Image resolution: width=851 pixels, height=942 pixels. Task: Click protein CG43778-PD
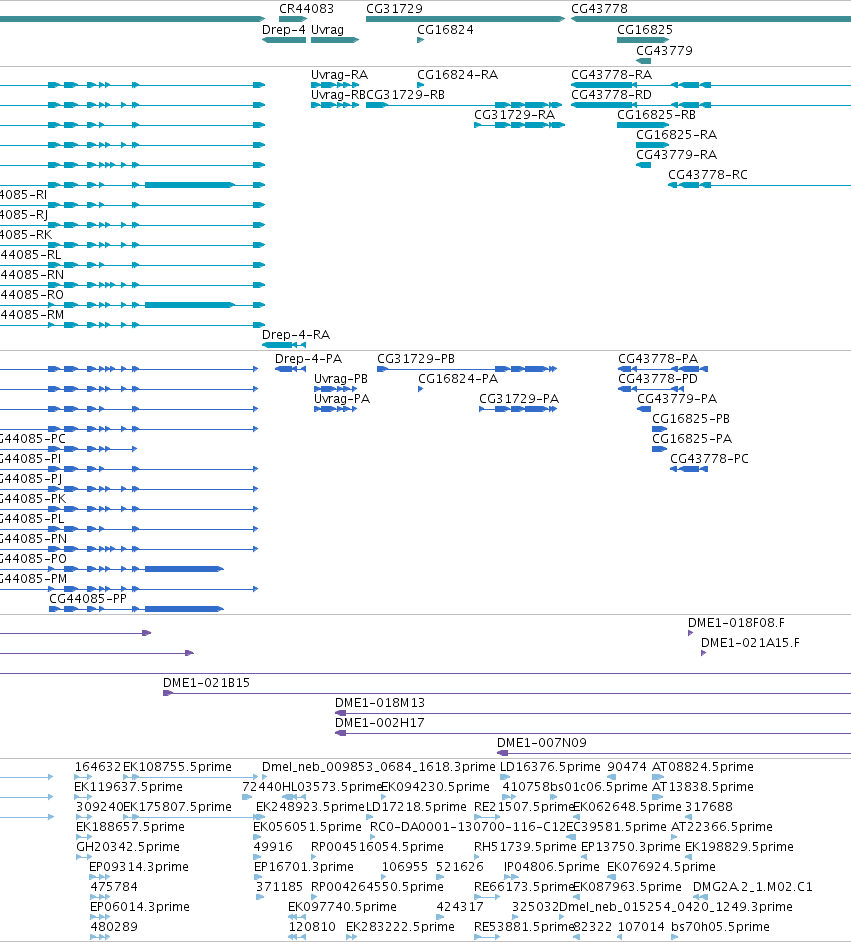pyautogui.click(x=658, y=379)
